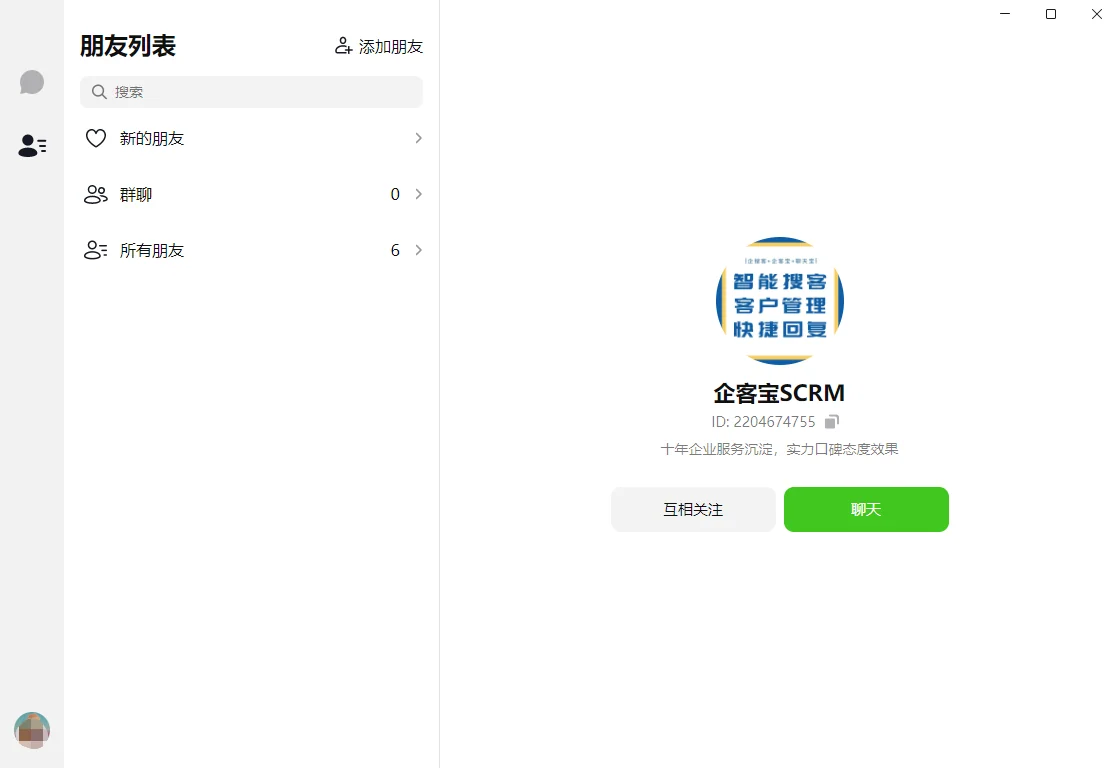Click the 朋友列表 heading
This screenshot has height=768, width=1120.
[x=128, y=46]
